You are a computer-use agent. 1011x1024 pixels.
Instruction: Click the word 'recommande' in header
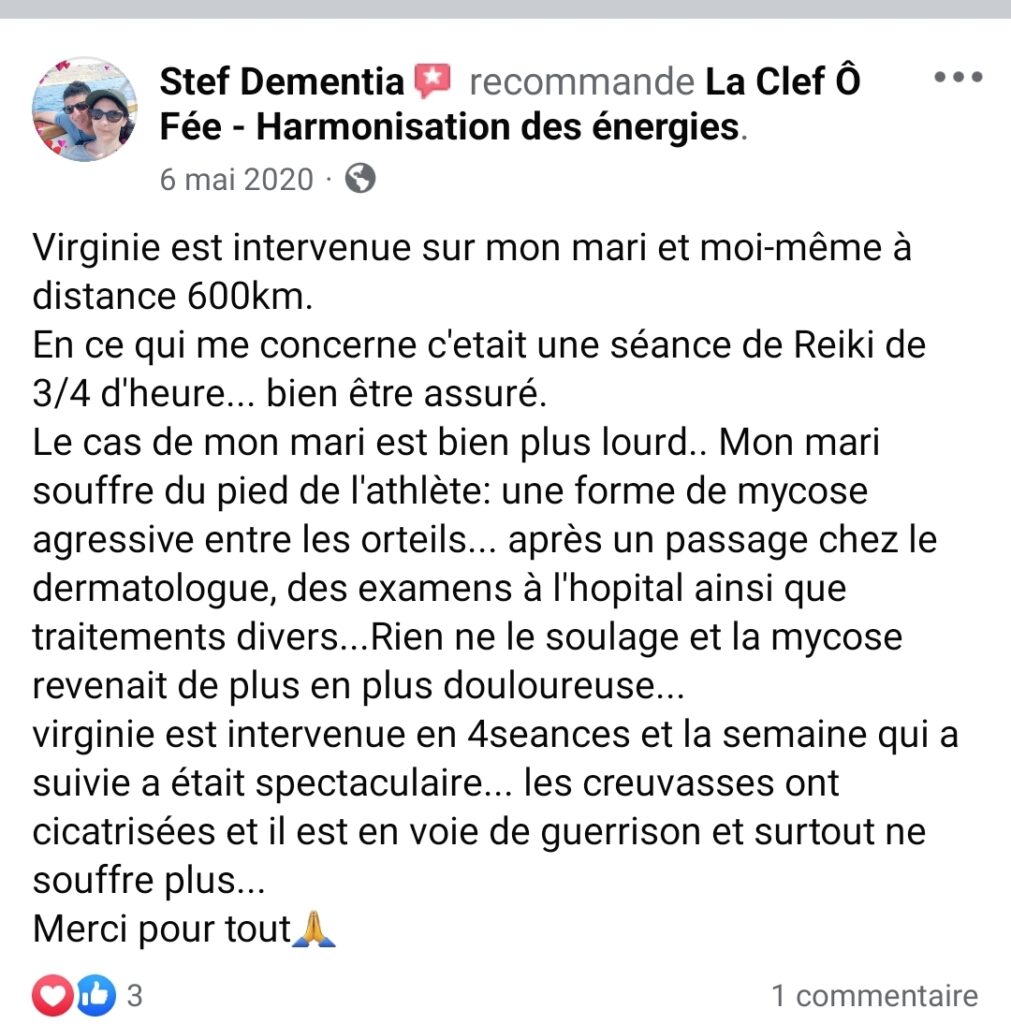click(582, 82)
